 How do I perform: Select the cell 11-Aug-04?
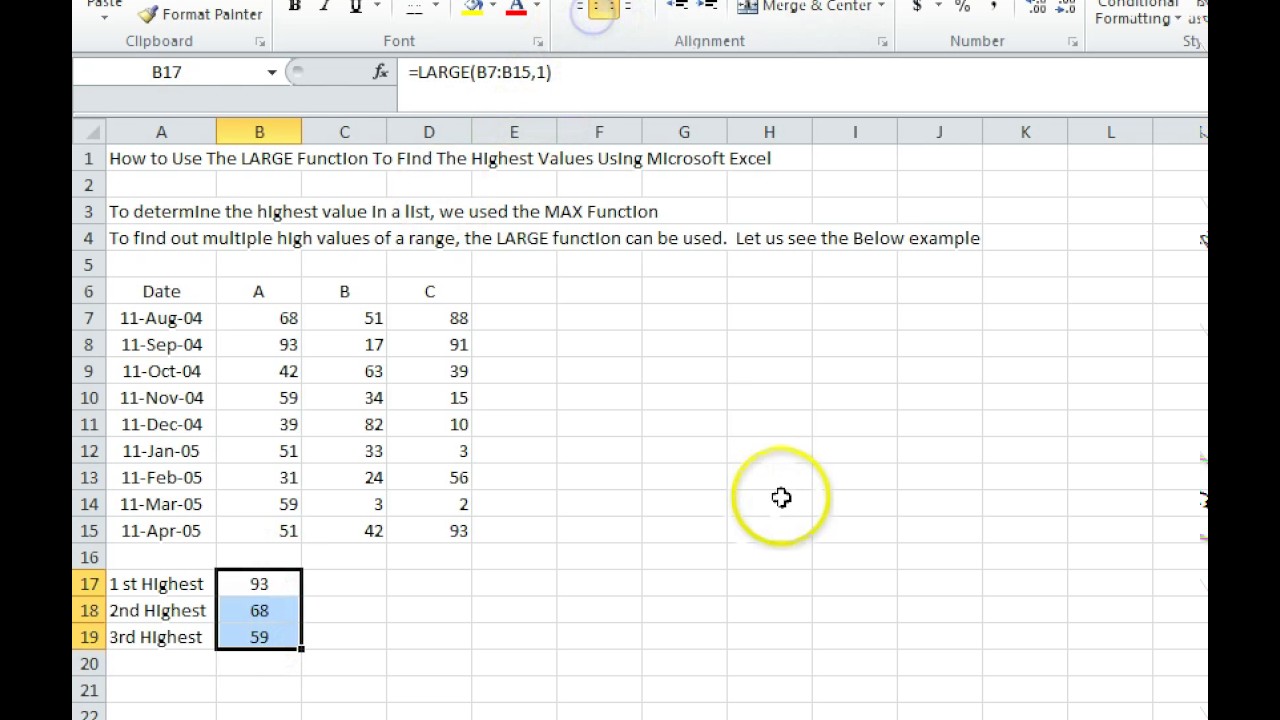(x=161, y=318)
